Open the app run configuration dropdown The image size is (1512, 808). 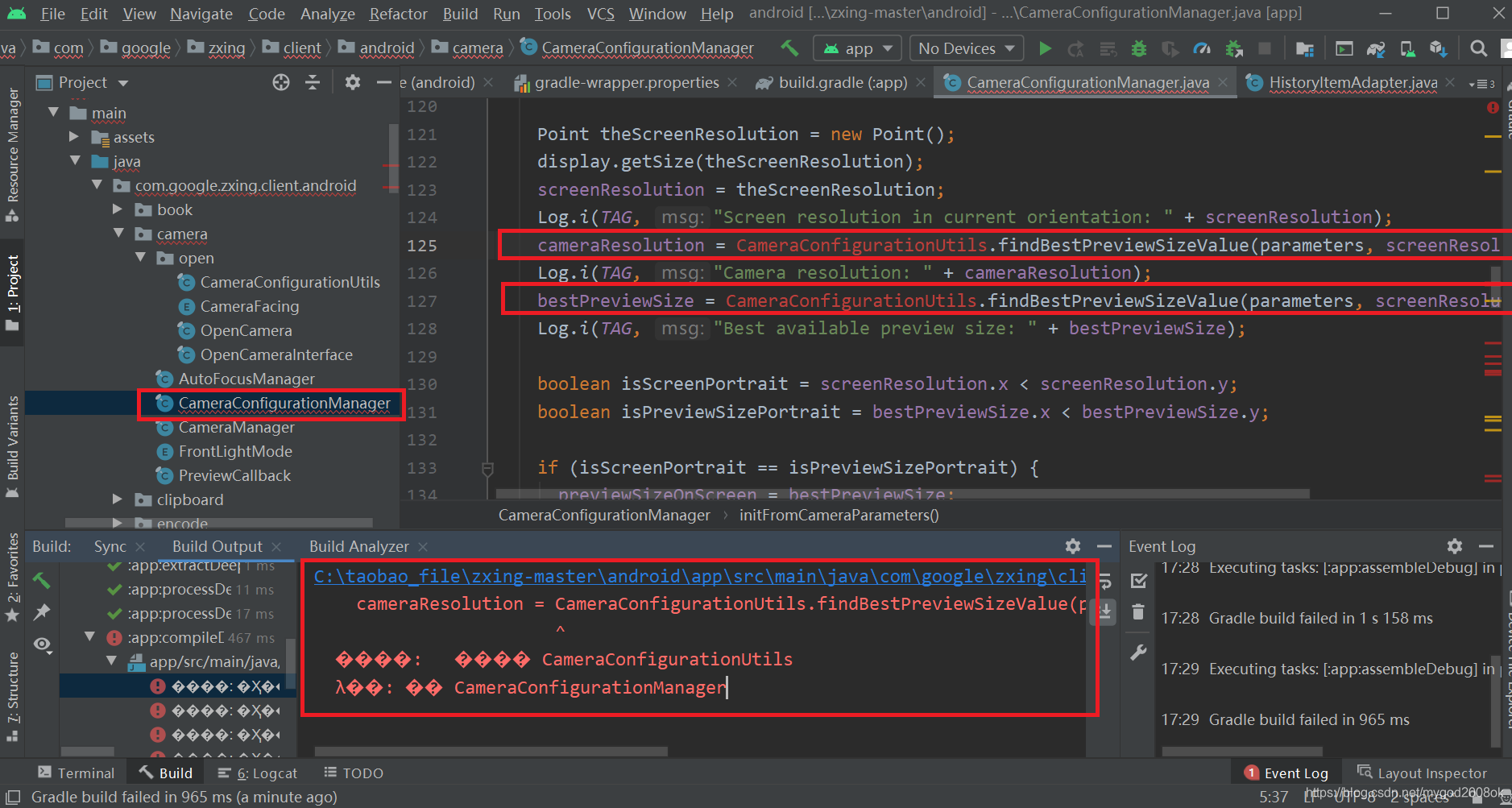[858, 48]
